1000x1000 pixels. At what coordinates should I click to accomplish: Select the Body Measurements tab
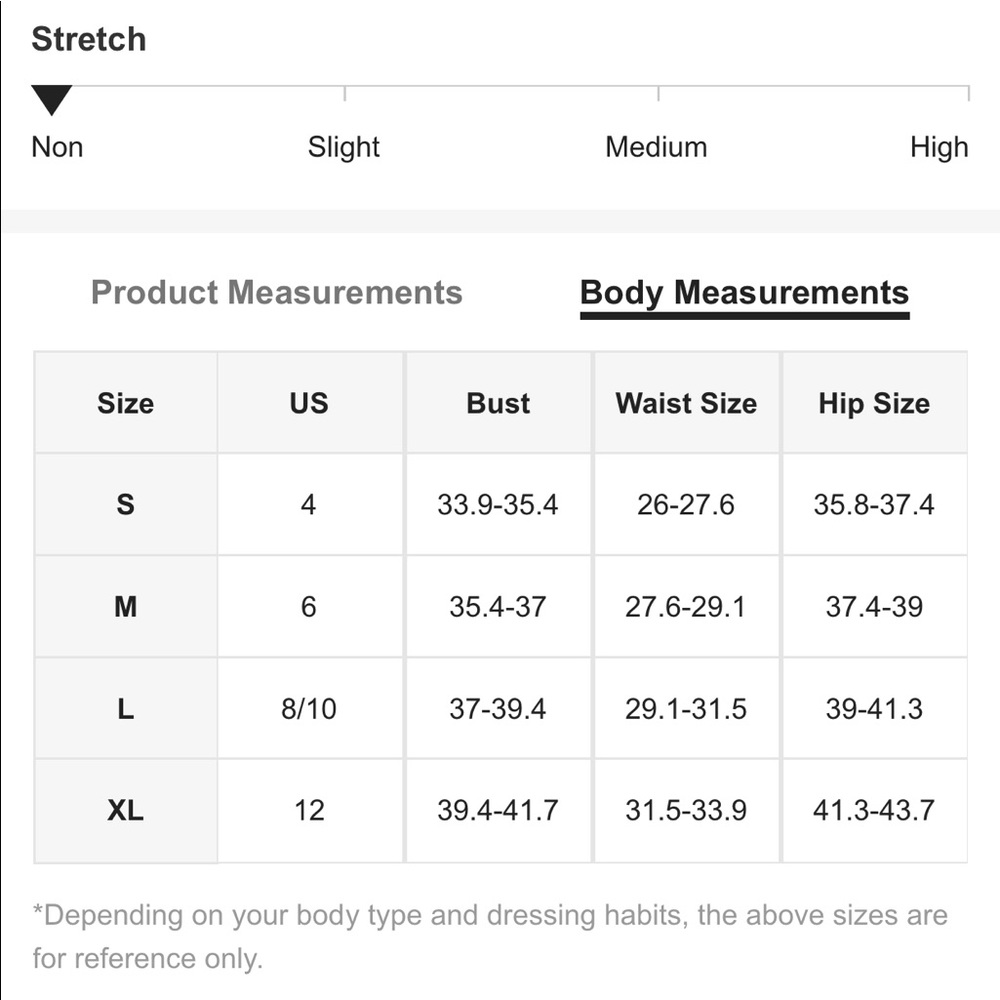[x=744, y=294]
